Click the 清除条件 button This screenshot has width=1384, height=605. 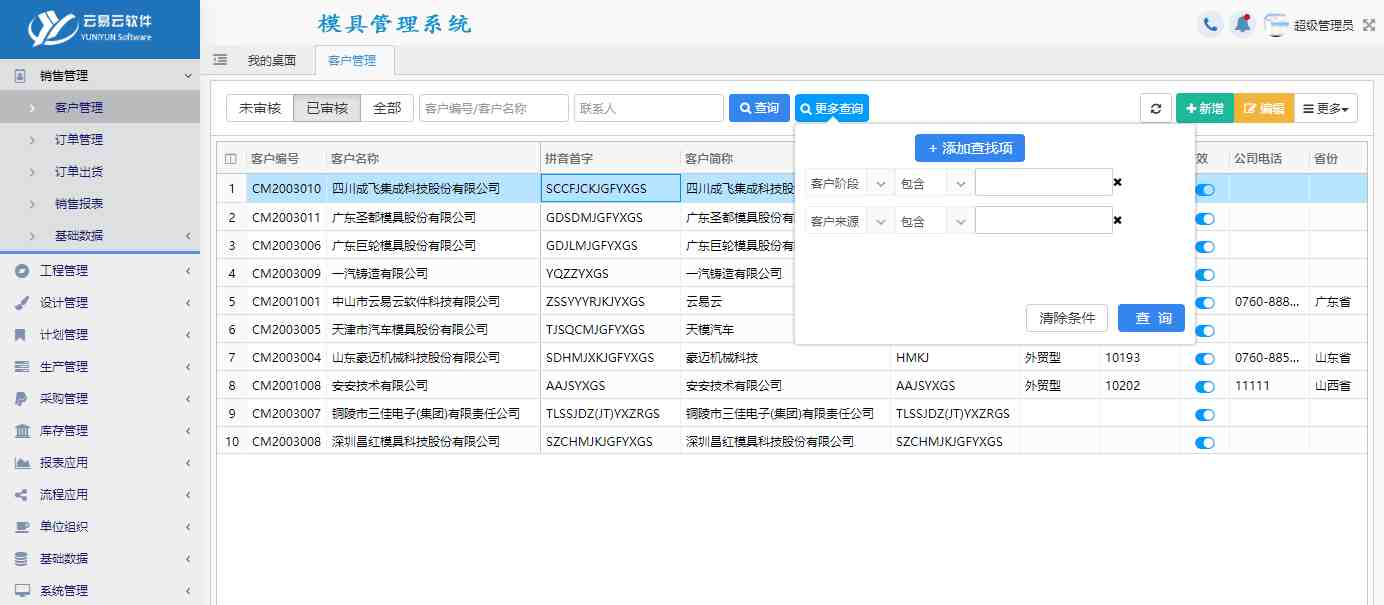pyautogui.click(x=1067, y=318)
